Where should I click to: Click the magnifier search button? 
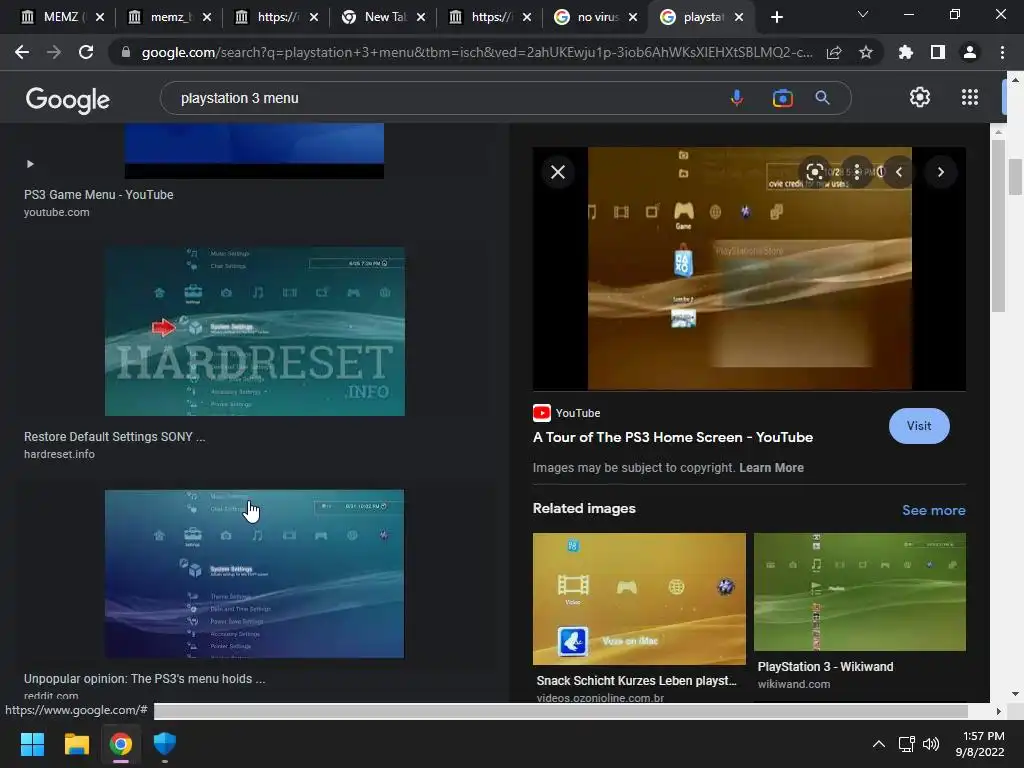(822, 98)
